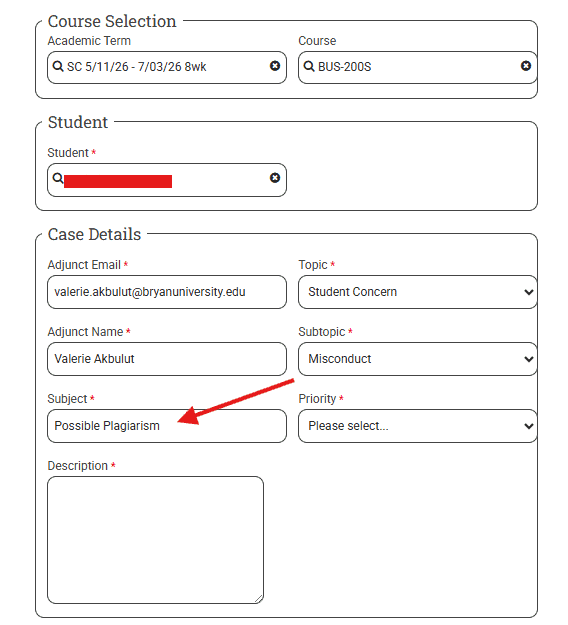The width and height of the screenshot is (568, 625).
Task: Click the Subject label
Action: coord(67,399)
